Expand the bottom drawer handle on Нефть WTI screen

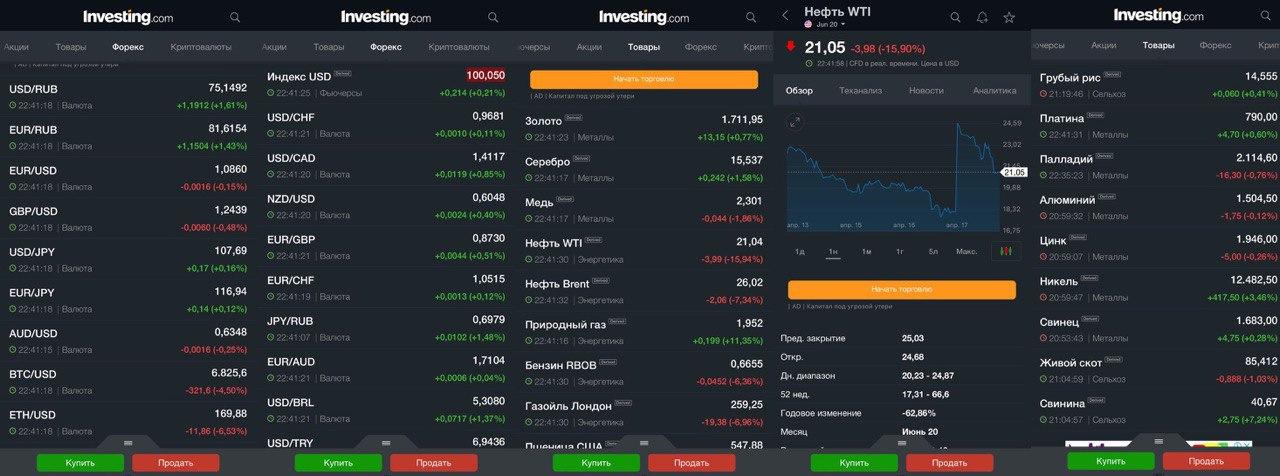902,442
